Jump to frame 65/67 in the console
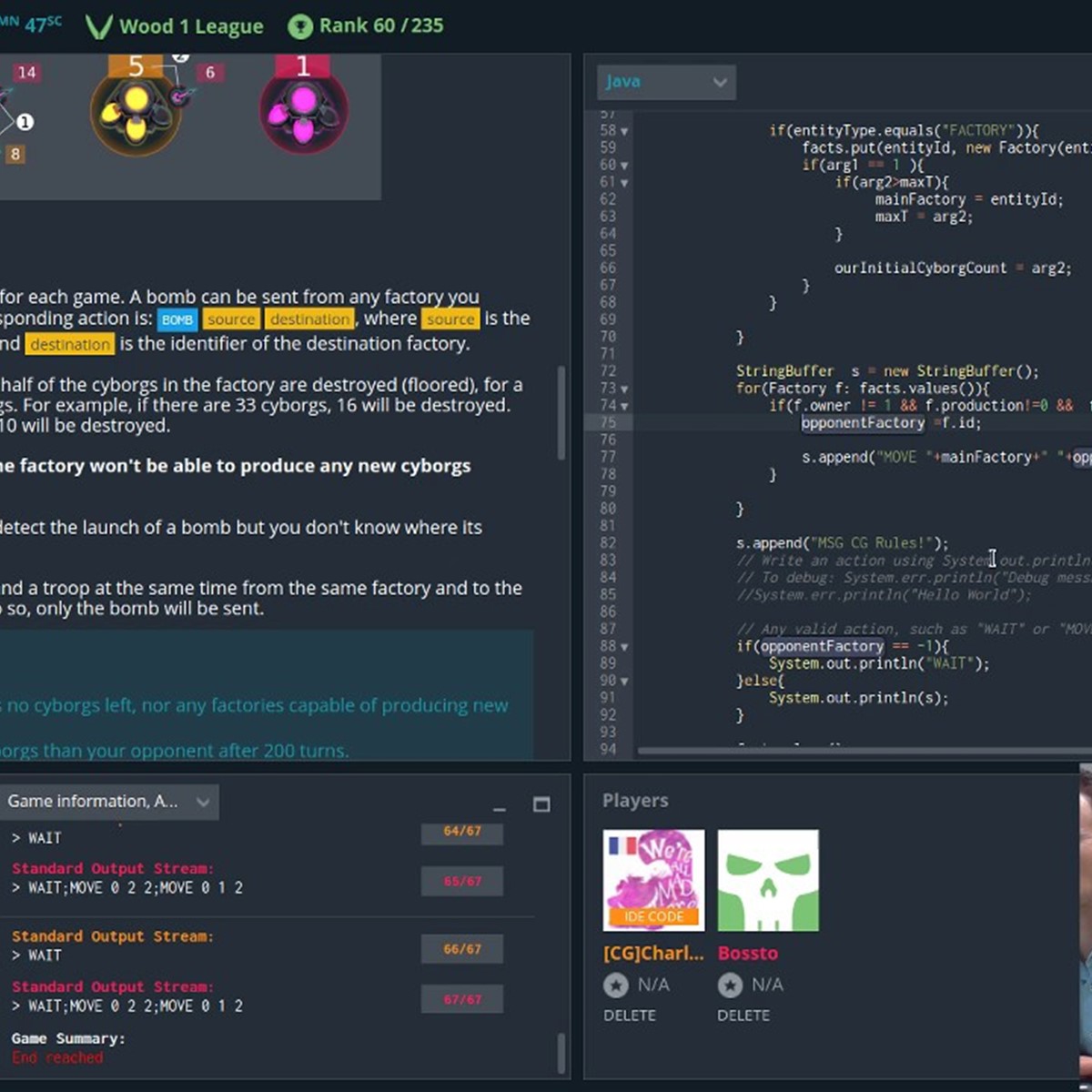1092x1092 pixels. coord(462,881)
